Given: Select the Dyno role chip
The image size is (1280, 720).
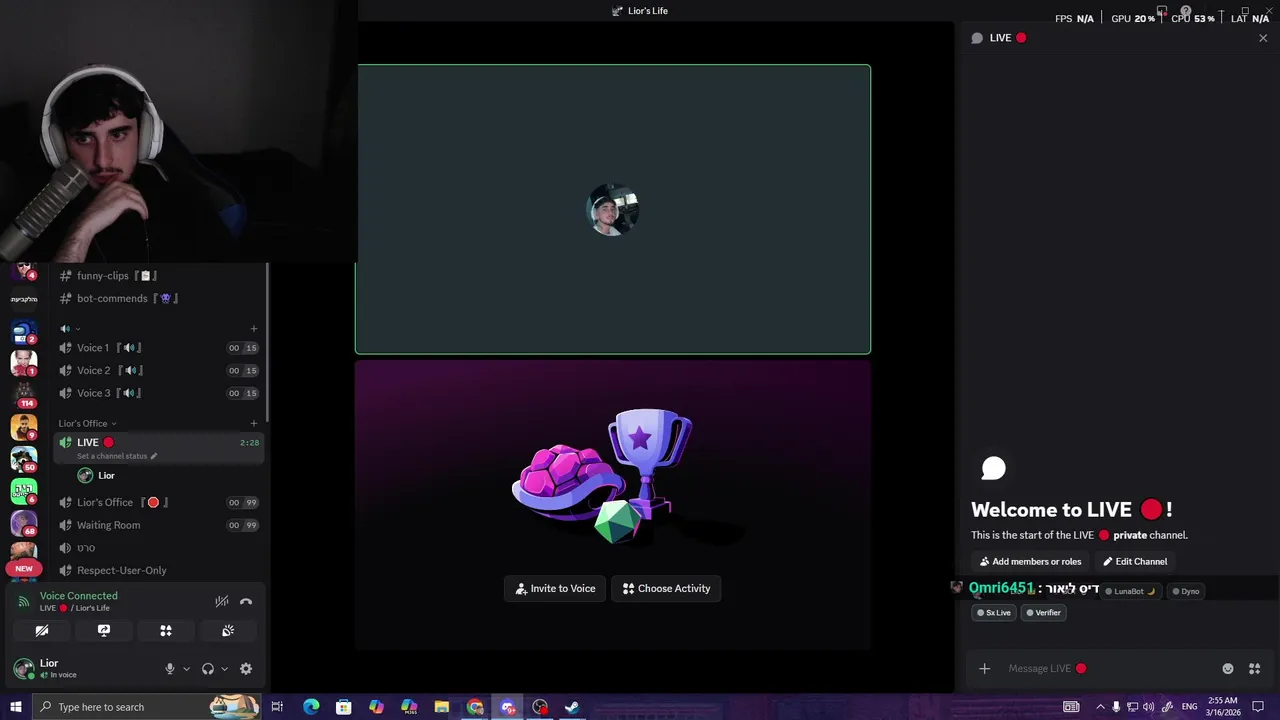Looking at the screenshot, I should [x=1185, y=591].
